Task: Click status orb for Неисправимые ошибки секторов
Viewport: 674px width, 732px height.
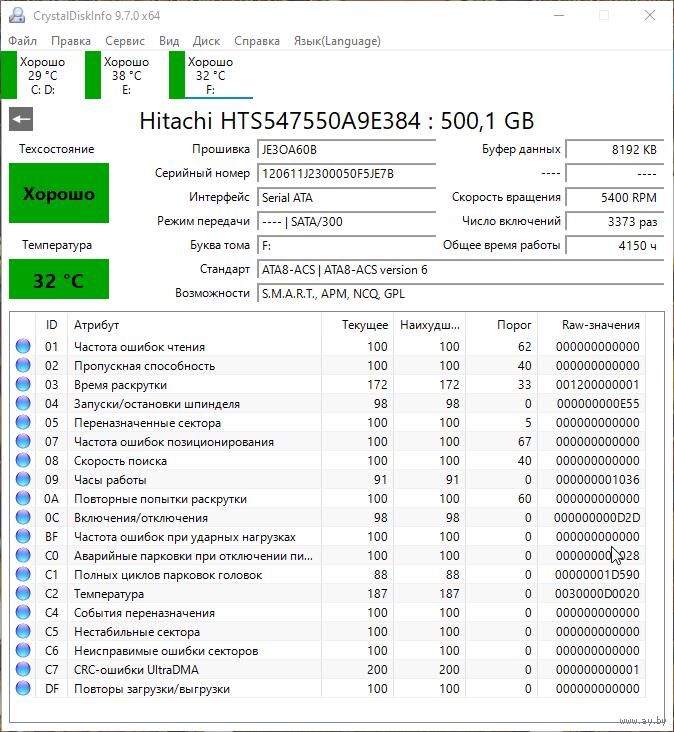Action: click(23, 650)
